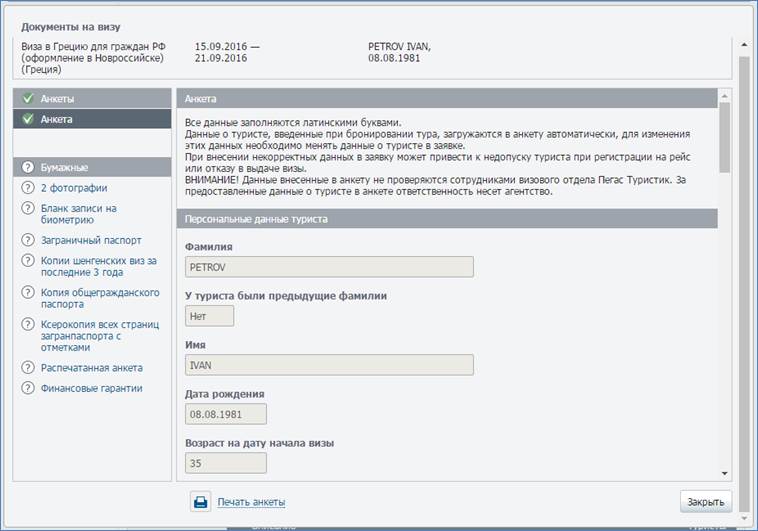Click question icon beside Копия общегражданского паспорта
The width and height of the screenshot is (758, 531).
pyautogui.click(x=28, y=292)
